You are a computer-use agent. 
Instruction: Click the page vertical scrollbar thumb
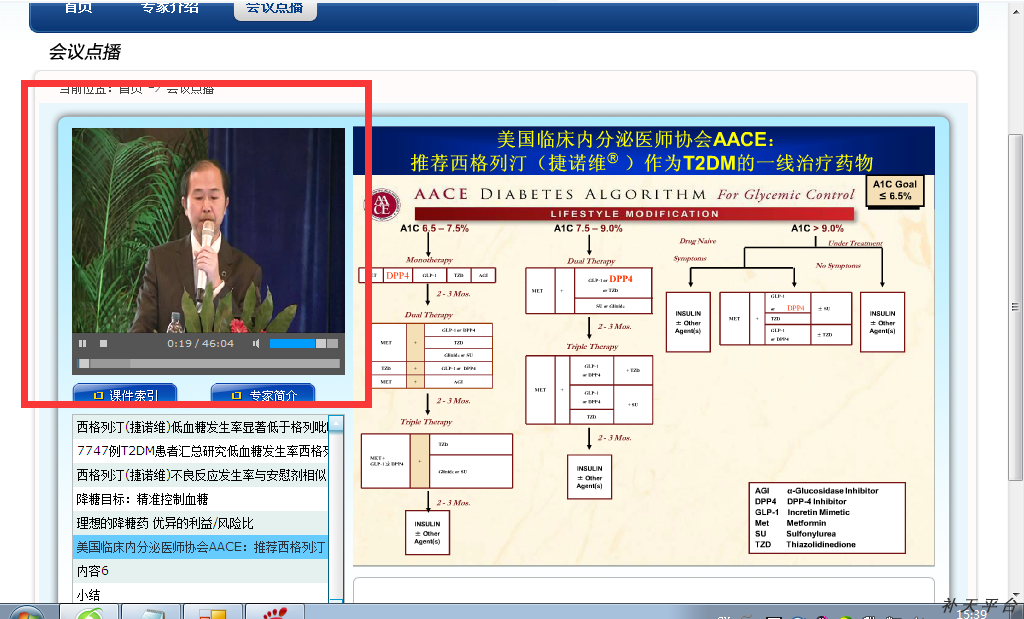[1015, 307]
